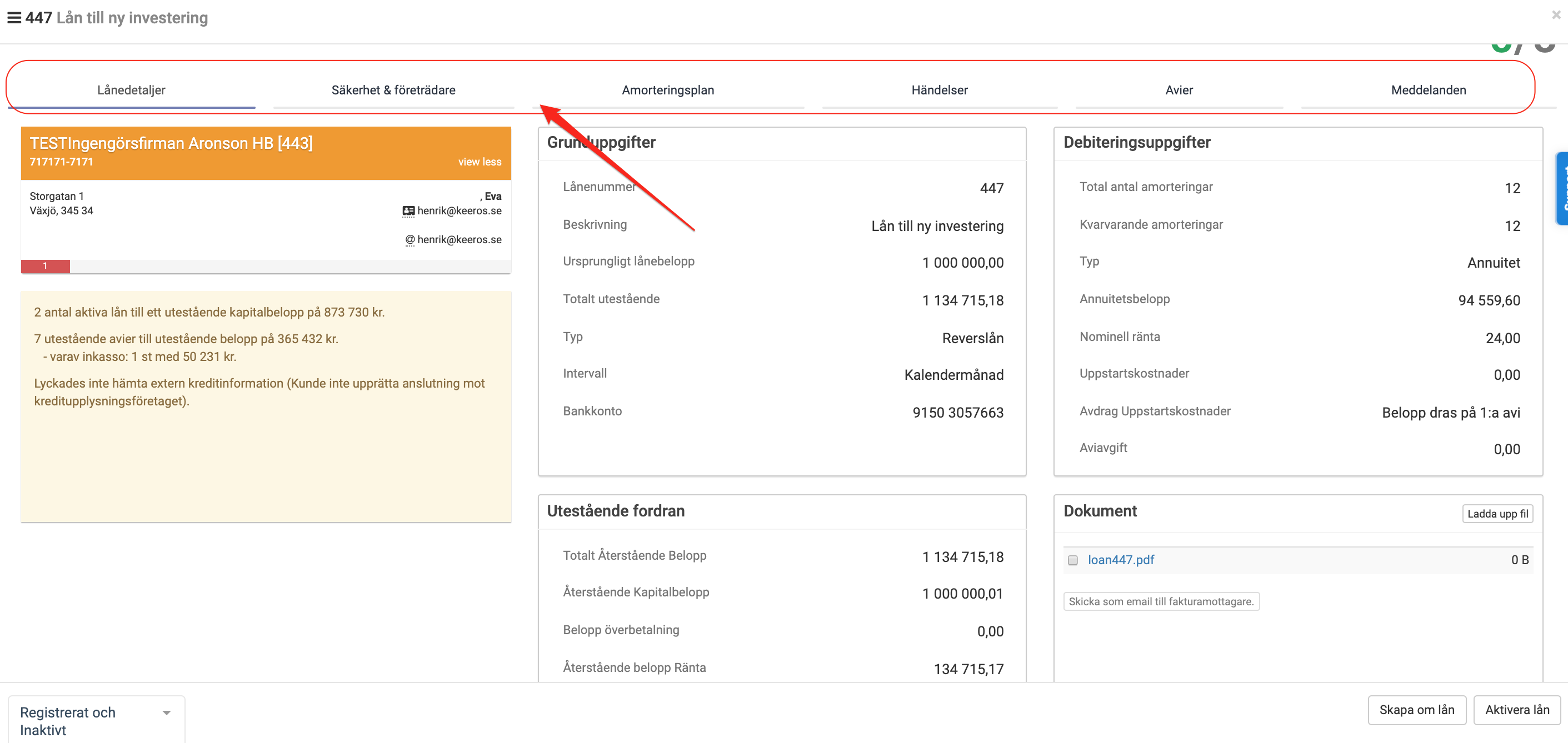Go to the Händelser tab
1568x743 pixels.
(x=939, y=90)
